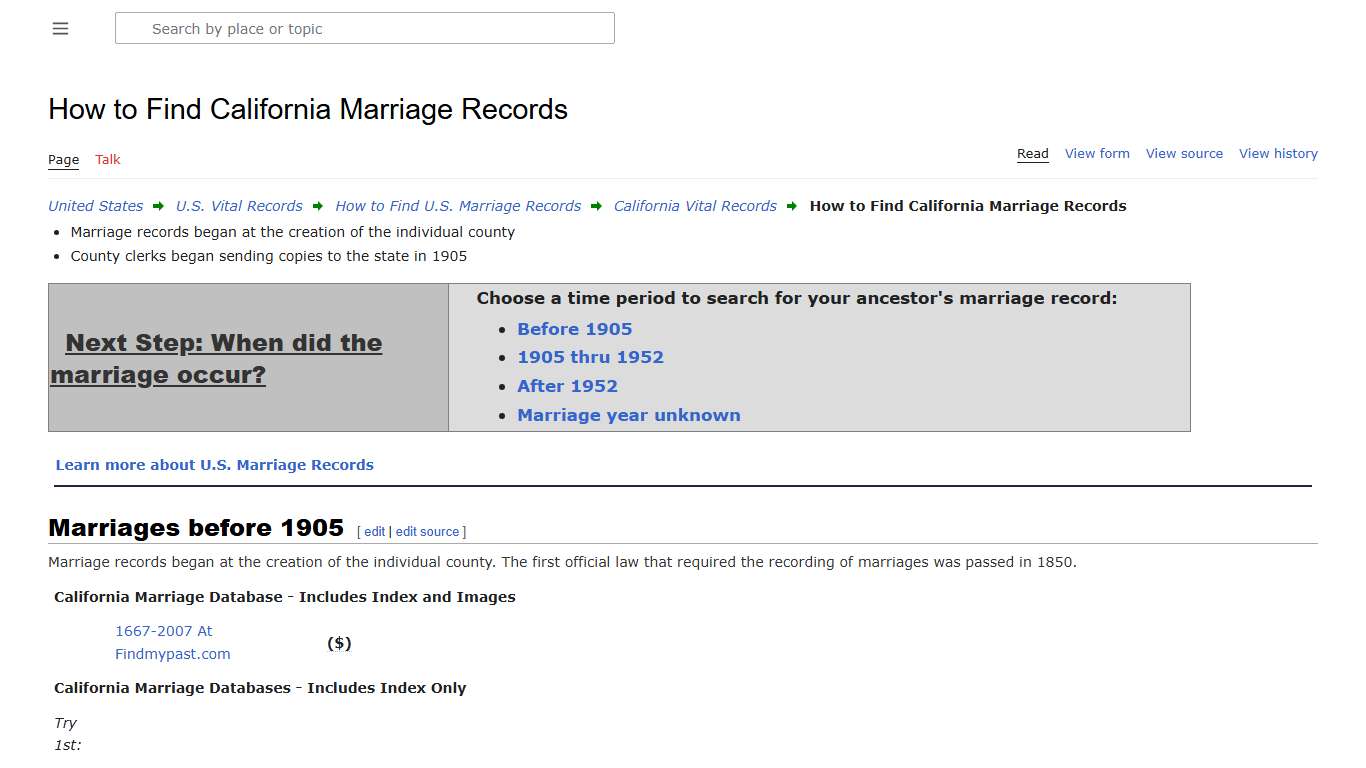
Task: Open Learn more about U.S. Marriage Records
Action: [x=215, y=464]
